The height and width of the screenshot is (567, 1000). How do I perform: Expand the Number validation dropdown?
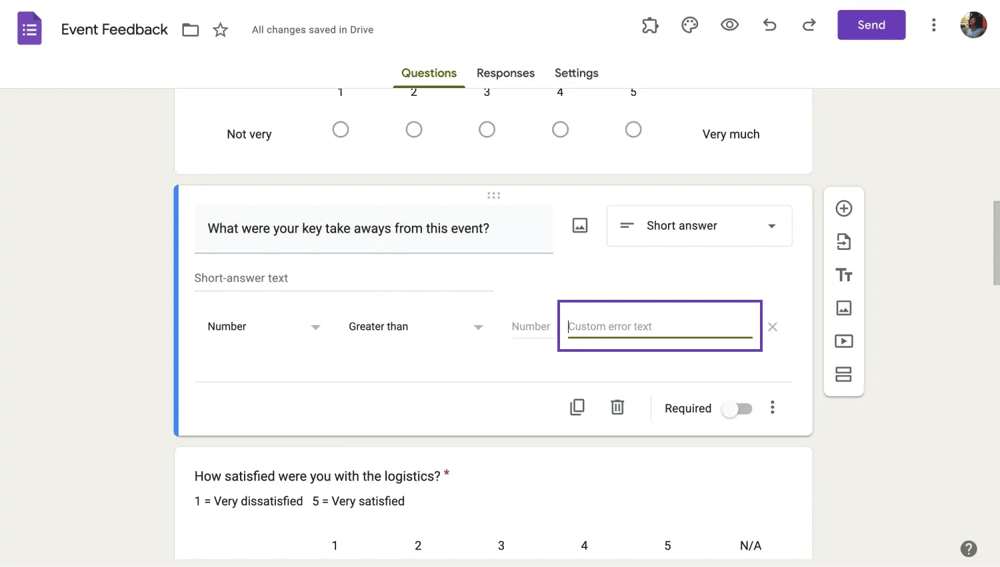(x=263, y=327)
